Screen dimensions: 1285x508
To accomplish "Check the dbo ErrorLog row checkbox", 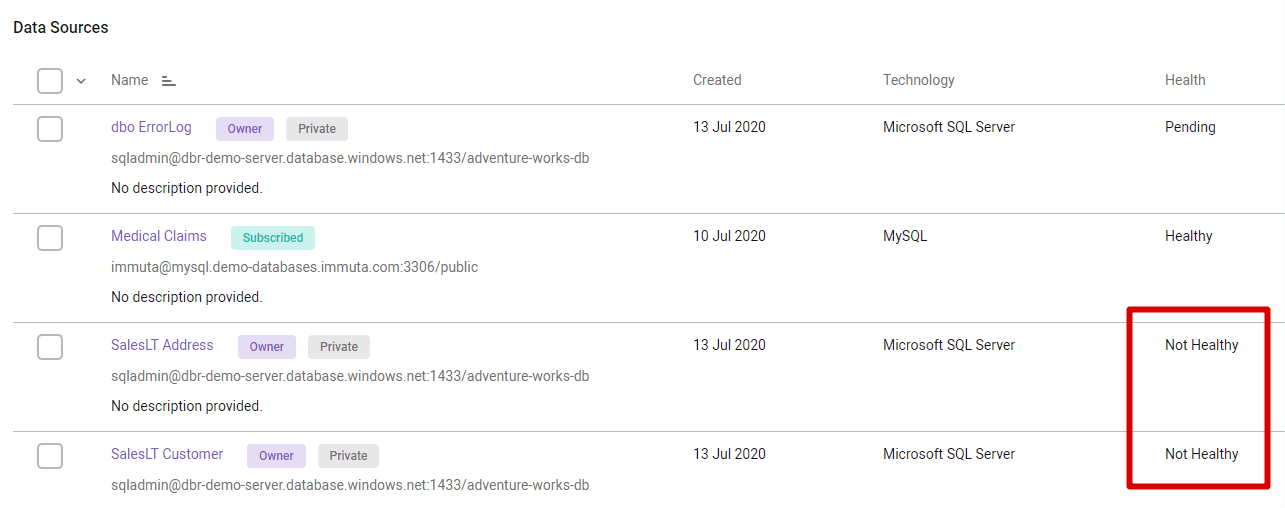I will (50, 129).
